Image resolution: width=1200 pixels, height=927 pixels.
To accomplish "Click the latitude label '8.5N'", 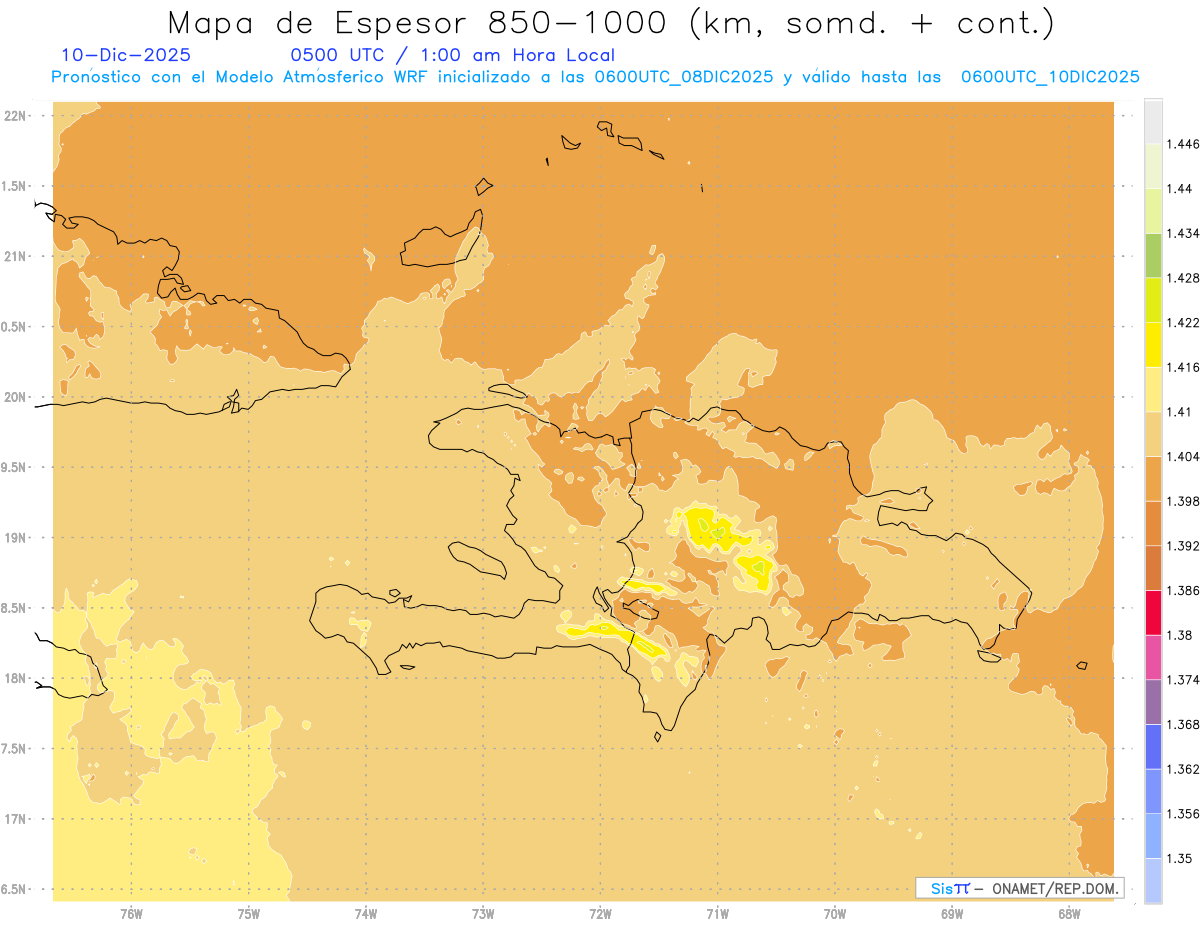I will click(15, 608).
